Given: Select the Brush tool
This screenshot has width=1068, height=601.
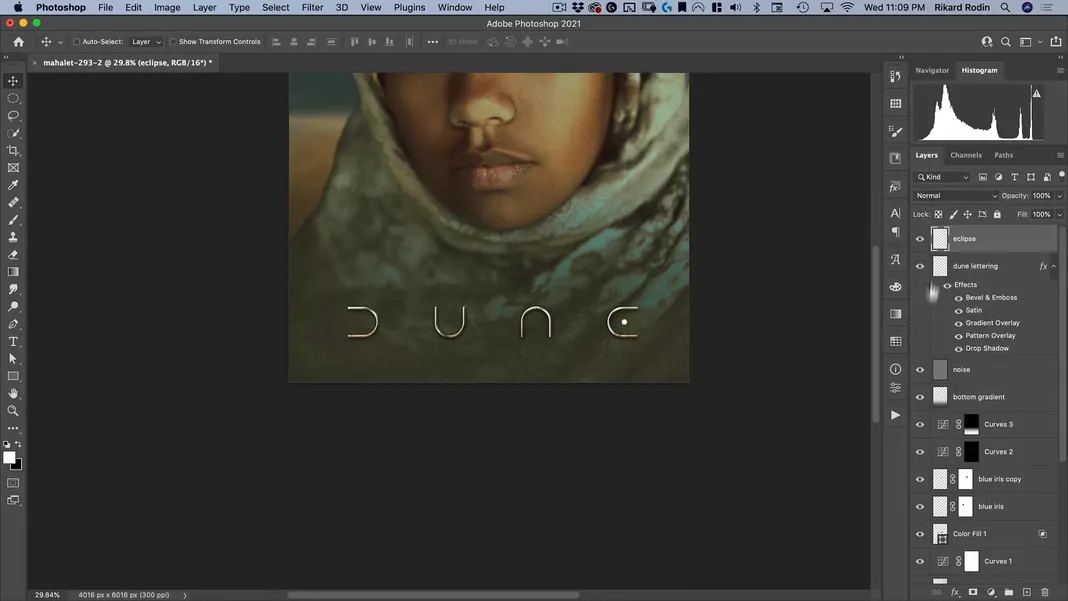Looking at the screenshot, I should [x=13, y=220].
